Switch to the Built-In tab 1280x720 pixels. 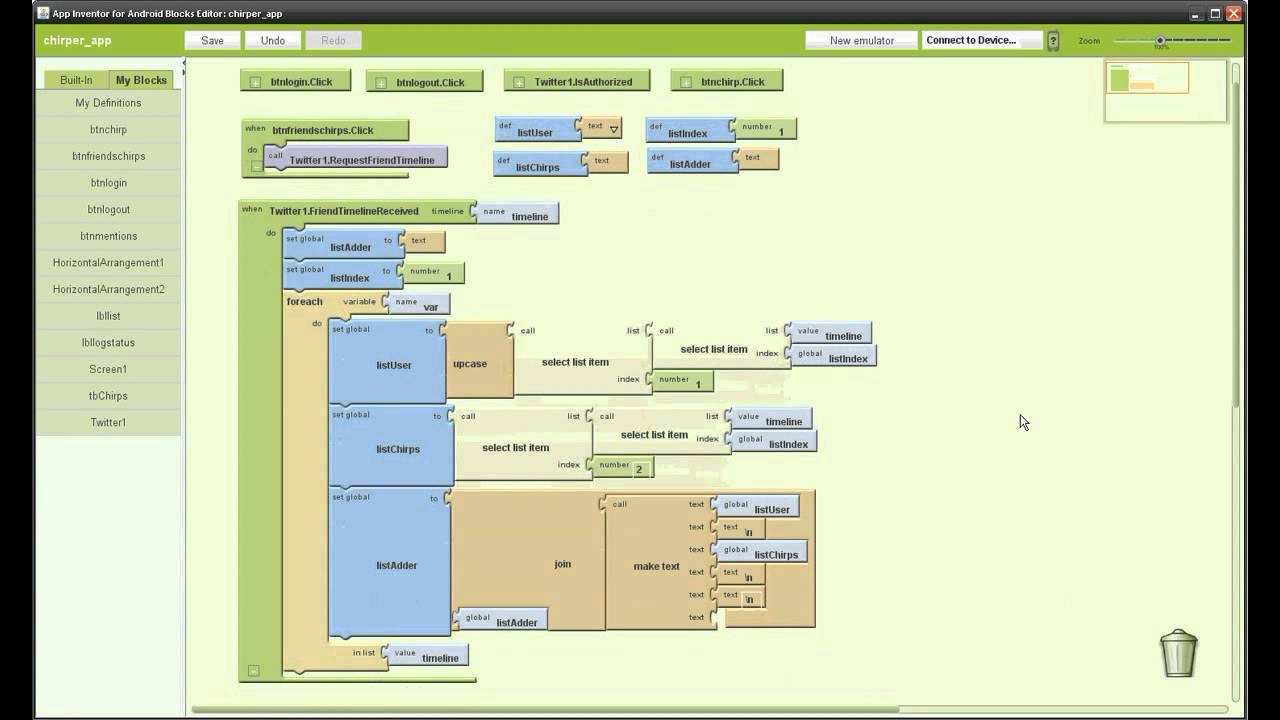76,80
